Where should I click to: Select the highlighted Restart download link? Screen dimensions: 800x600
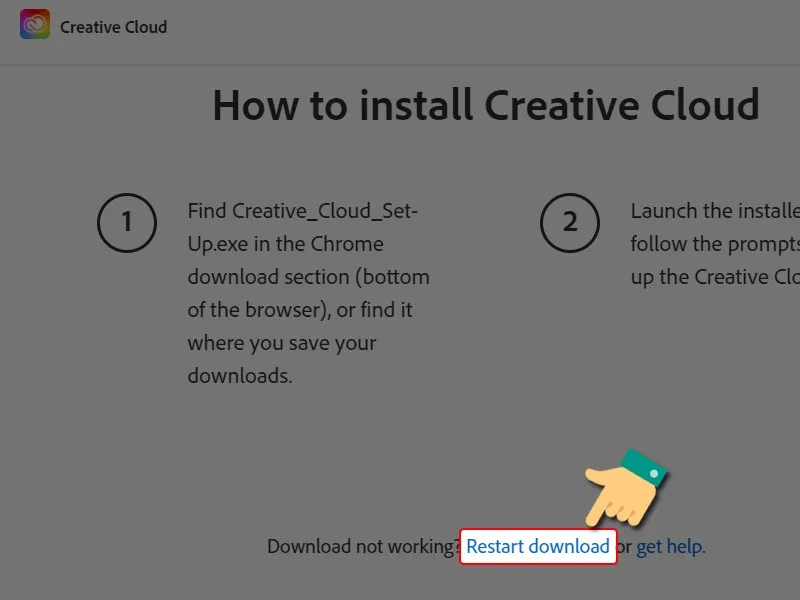[x=538, y=547]
